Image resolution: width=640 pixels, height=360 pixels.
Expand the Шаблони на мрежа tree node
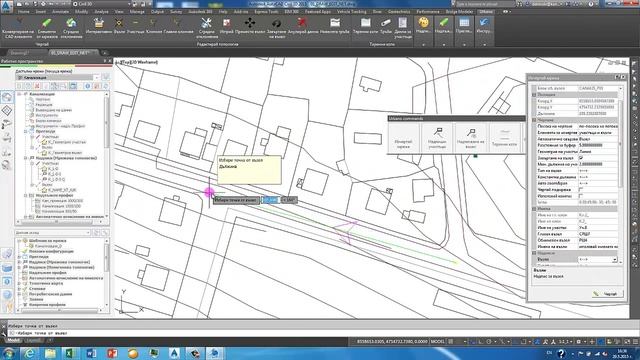pos(19,241)
